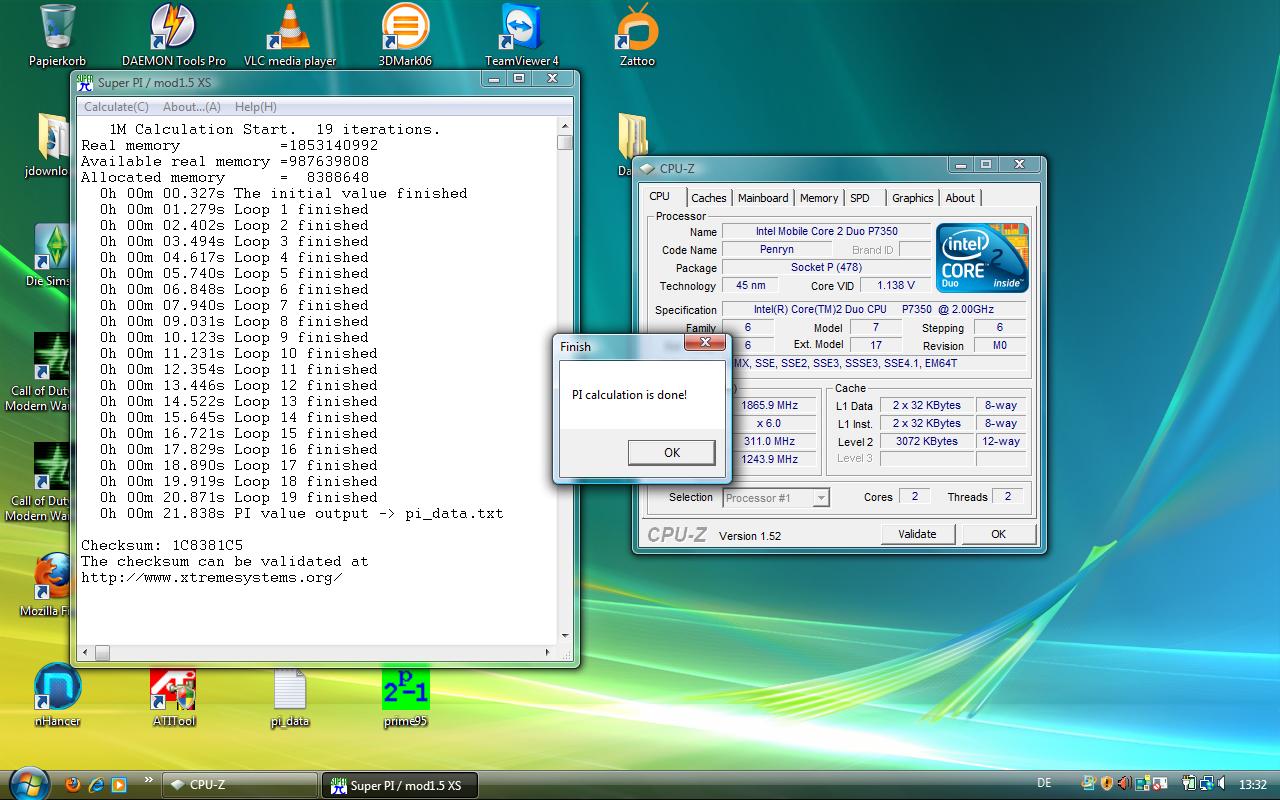
Task: Click the DE language bar indicator
Action: tap(1044, 784)
